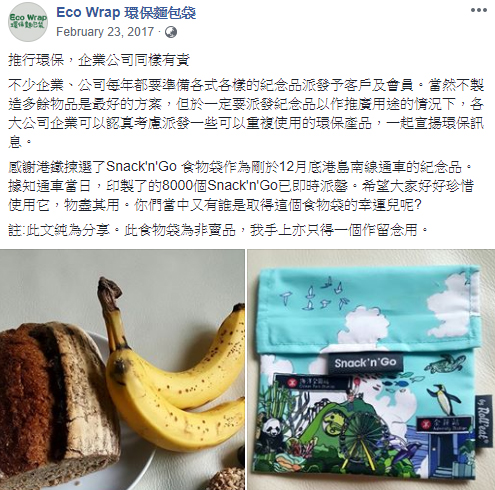This screenshot has height=490, width=495.
Task: Click the headline 推行環保，企業公司同樣有責
Action: tap(99, 60)
